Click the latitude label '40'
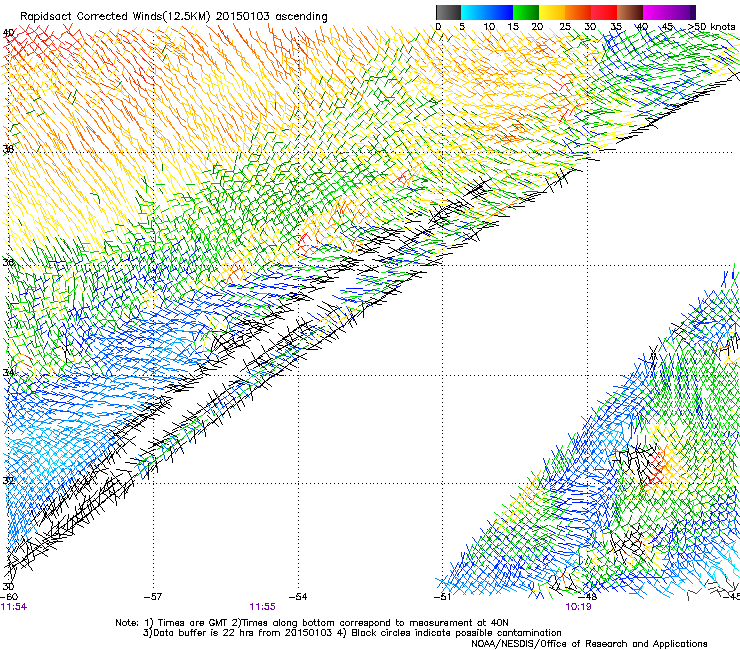Viewport: 740px width, 650px height. (8, 33)
